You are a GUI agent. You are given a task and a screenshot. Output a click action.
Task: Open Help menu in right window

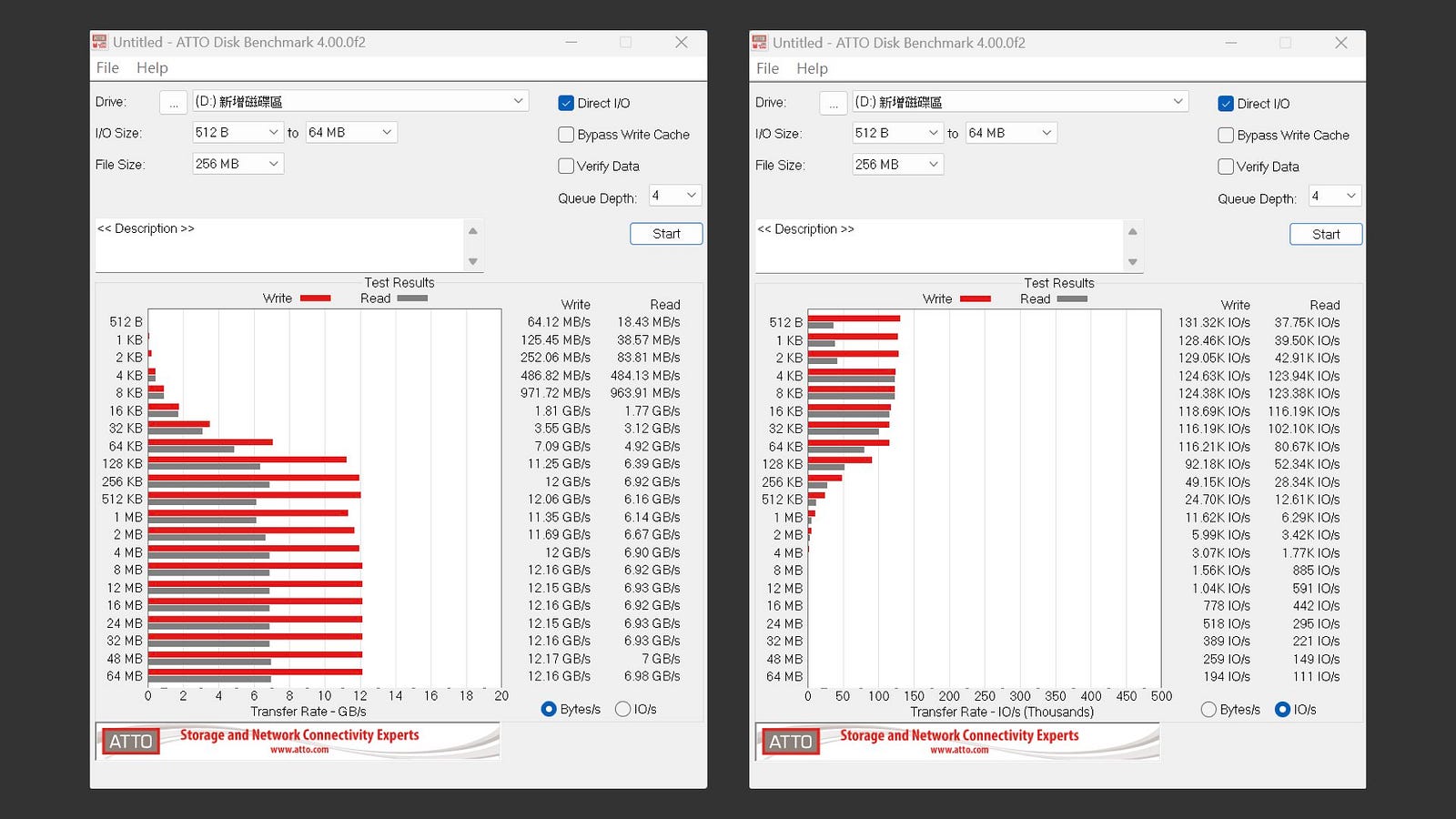pyautogui.click(x=812, y=68)
